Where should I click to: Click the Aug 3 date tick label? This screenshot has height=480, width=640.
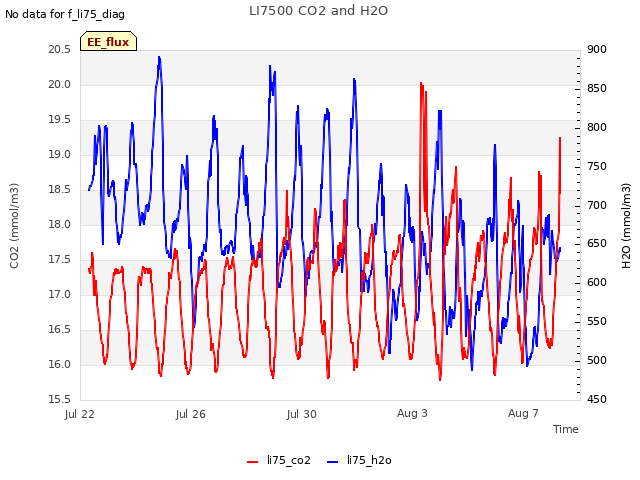point(412,413)
